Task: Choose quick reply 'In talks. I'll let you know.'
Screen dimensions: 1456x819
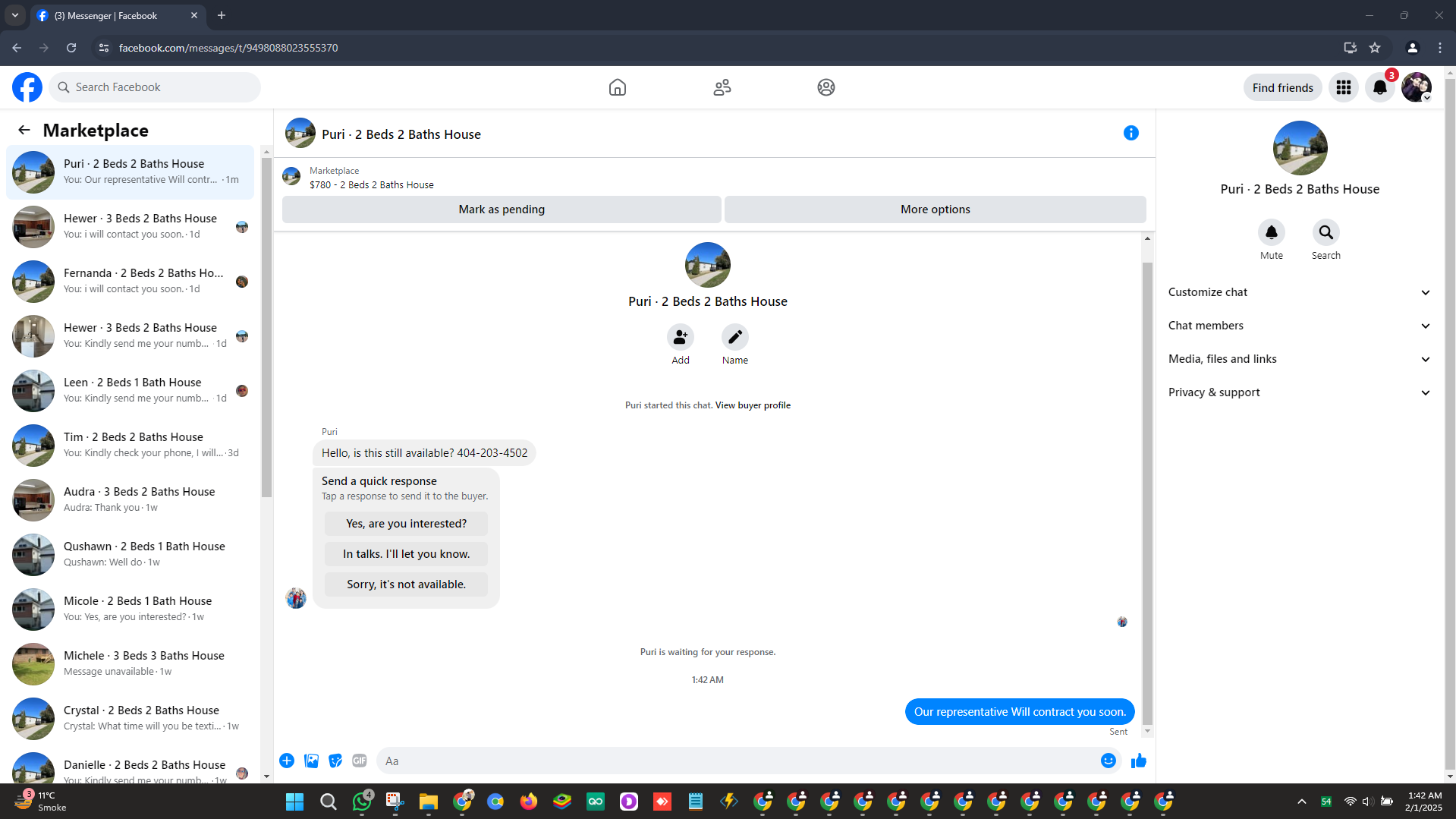Action: tap(406, 554)
